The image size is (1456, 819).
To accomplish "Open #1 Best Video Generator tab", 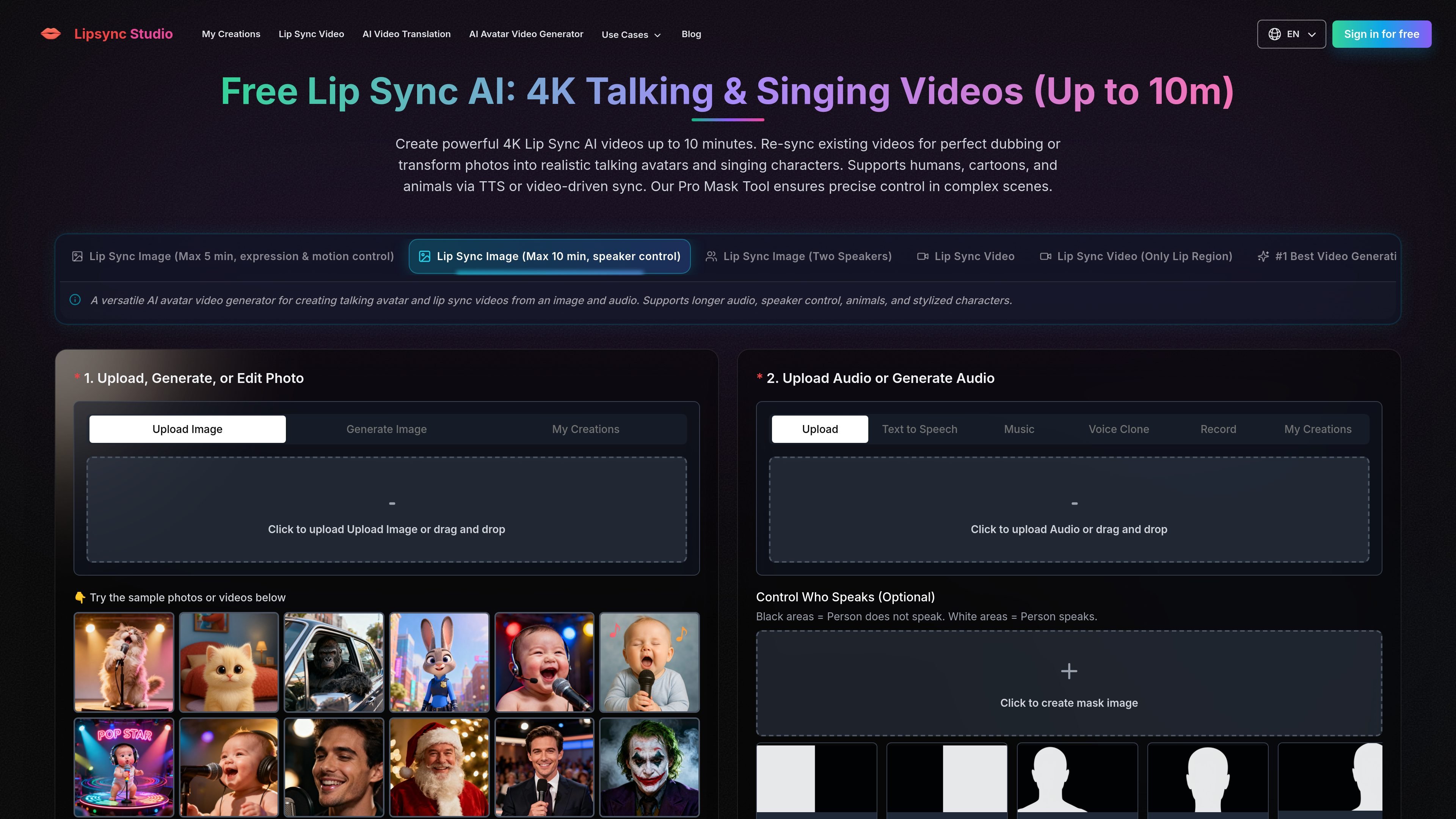I will coord(1327,257).
